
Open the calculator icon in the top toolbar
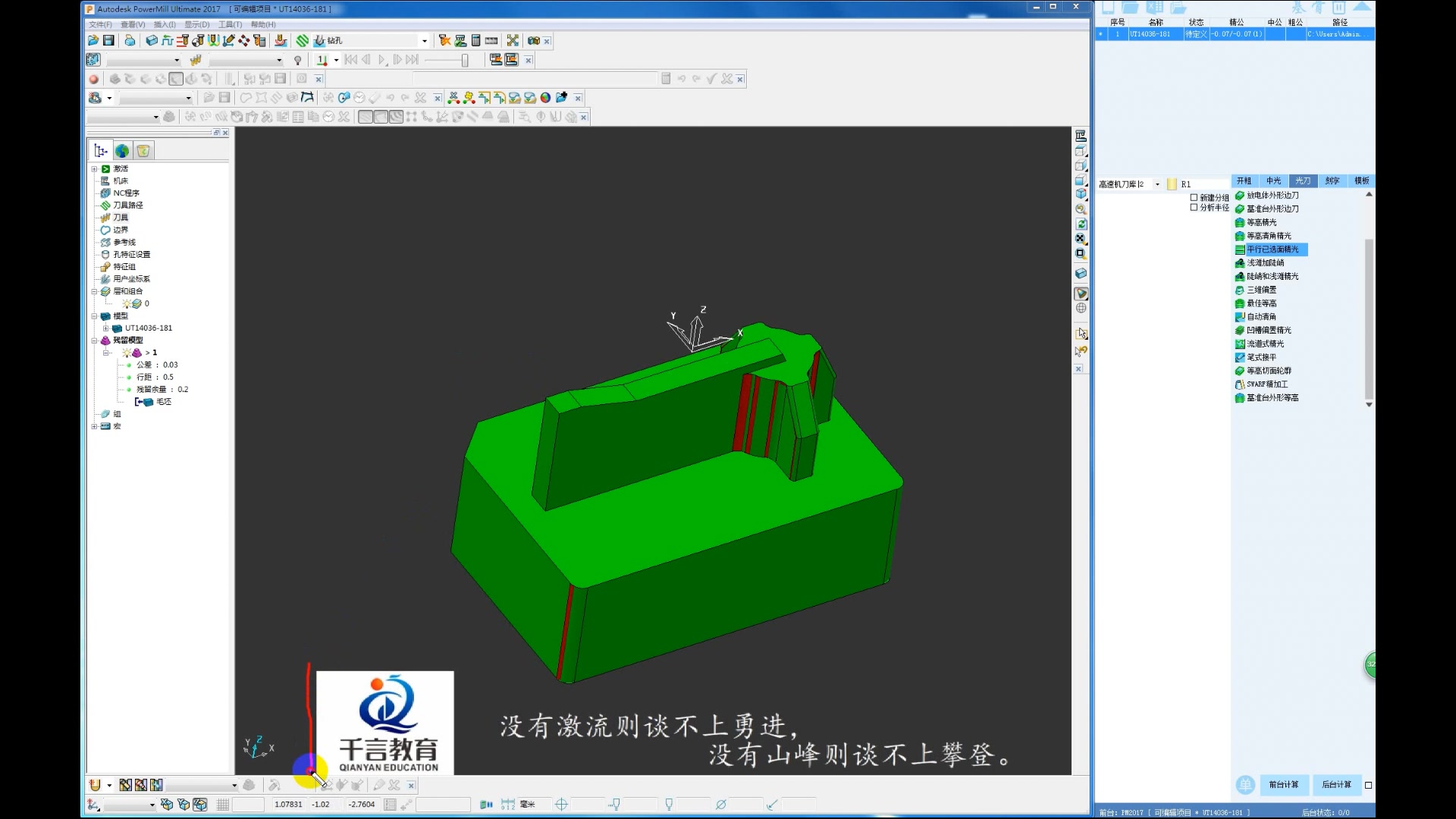coord(475,40)
